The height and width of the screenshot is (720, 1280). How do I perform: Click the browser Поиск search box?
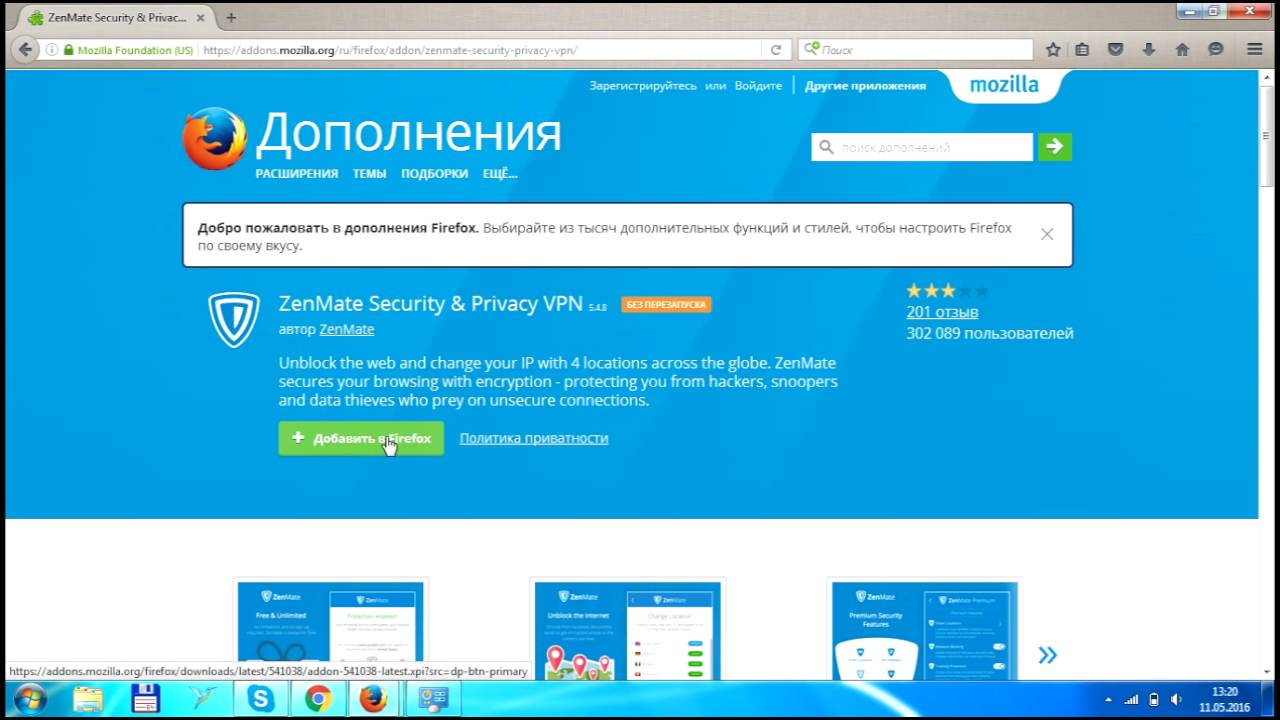(x=915, y=49)
